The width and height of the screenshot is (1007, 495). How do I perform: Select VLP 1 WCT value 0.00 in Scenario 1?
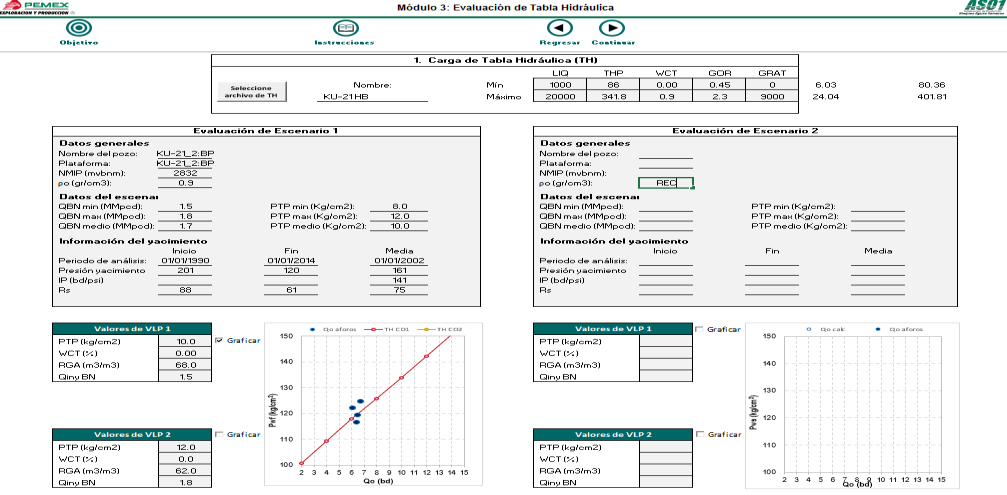(x=186, y=353)
